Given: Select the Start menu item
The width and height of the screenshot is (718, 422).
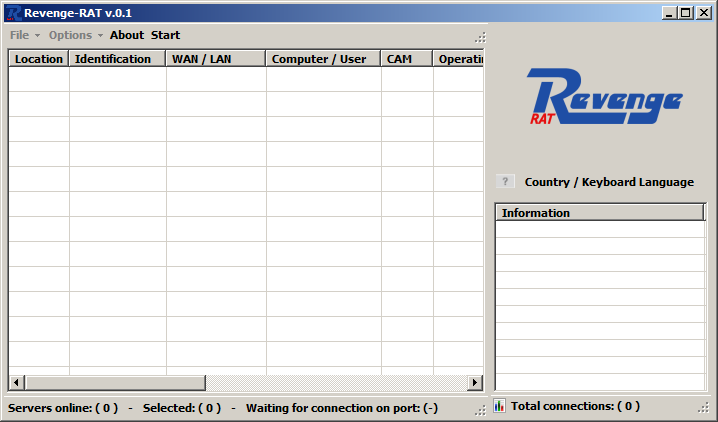Looking at the screenshot, I should [x=165, y=35].
